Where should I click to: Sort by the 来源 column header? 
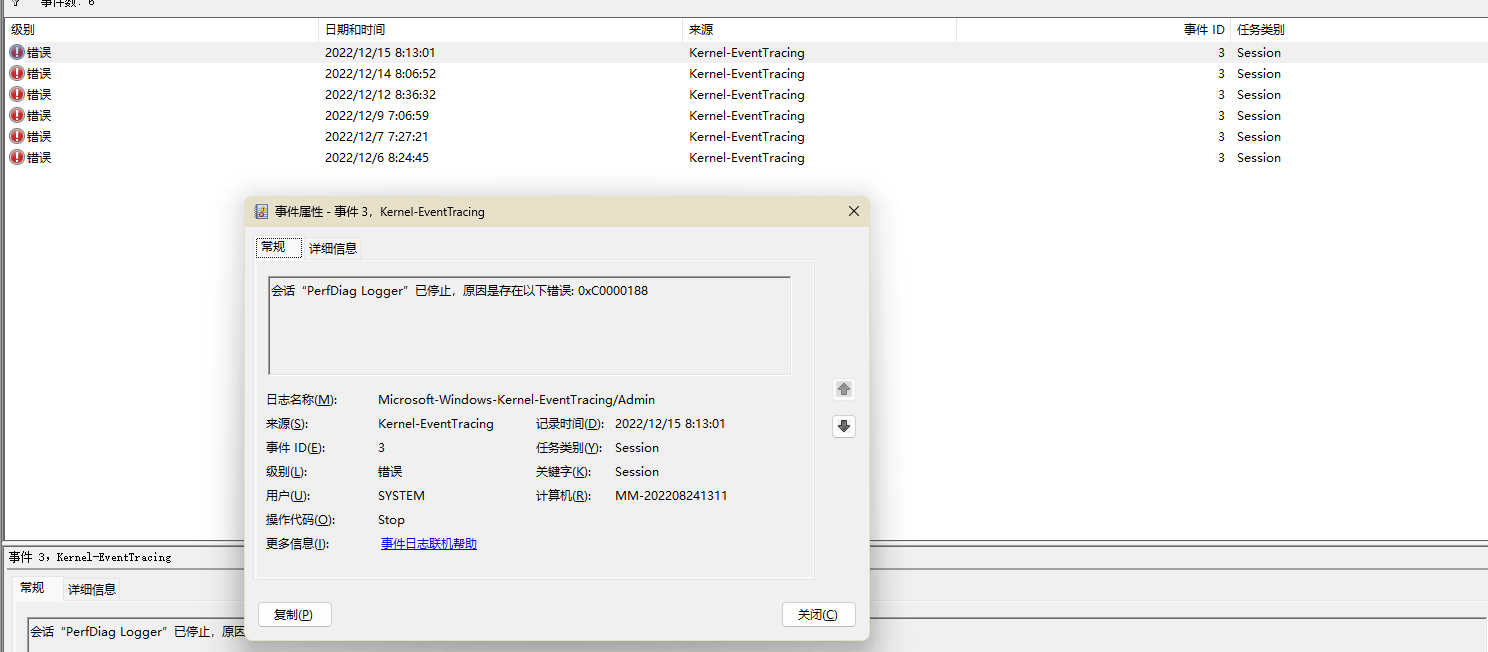coord(819,30)
